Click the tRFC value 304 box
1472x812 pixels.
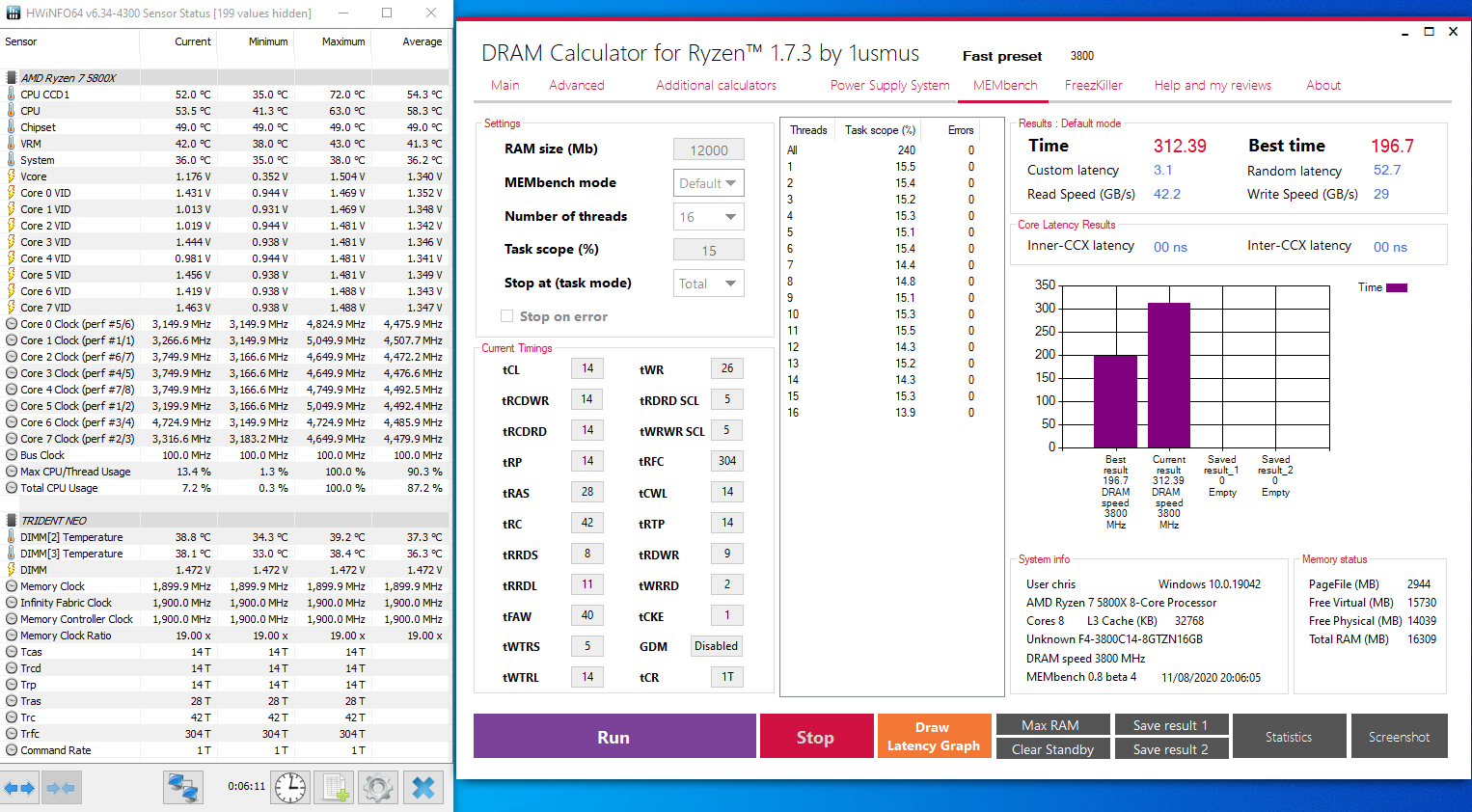pos(727,461)
